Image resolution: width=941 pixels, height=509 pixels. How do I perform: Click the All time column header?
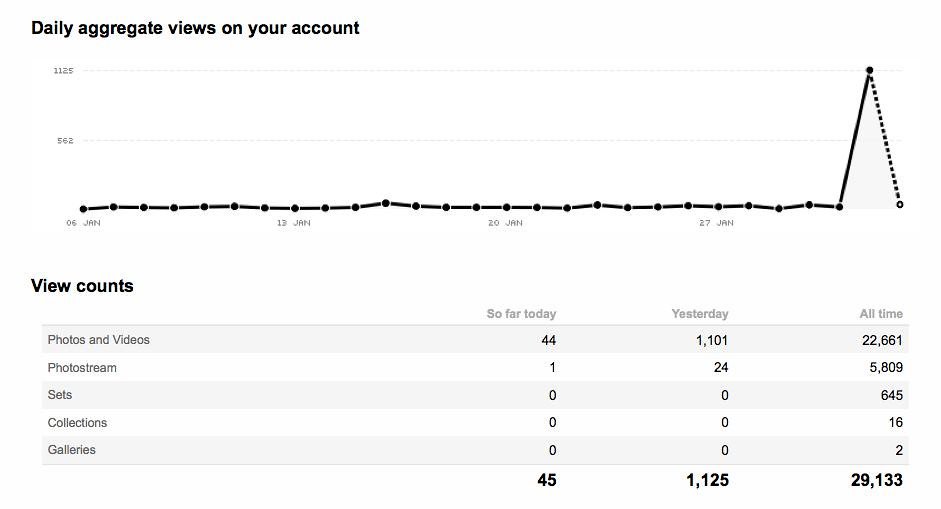pyautogui.click(x=881, y=314)
